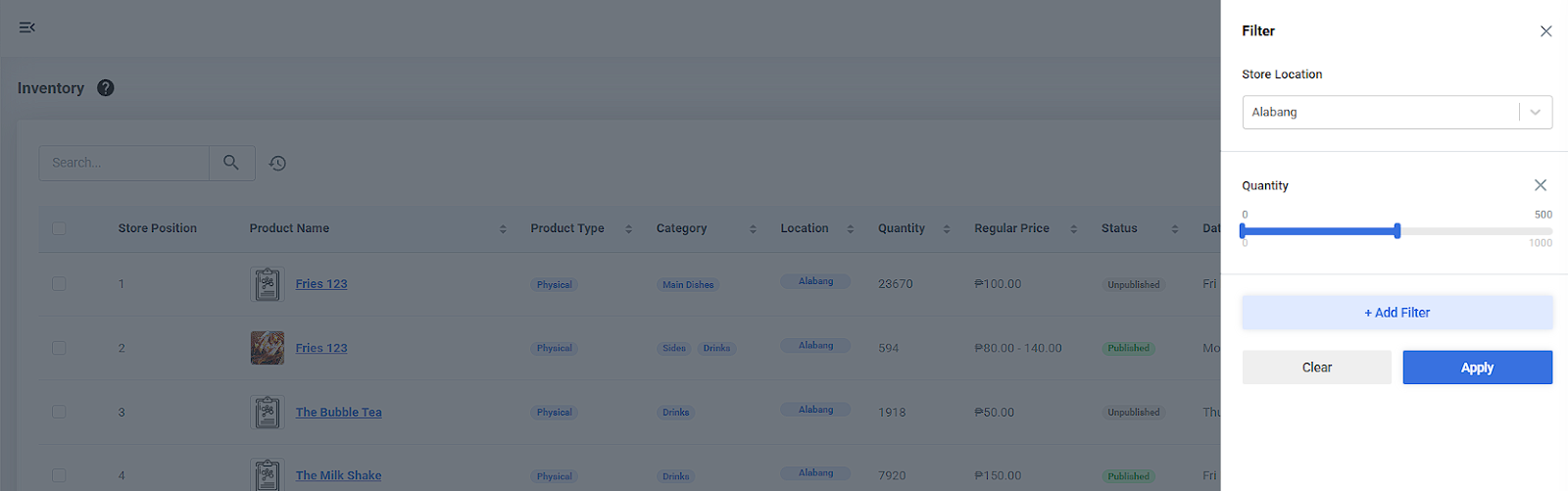Click the quantity value 1918

pos(892,413)
